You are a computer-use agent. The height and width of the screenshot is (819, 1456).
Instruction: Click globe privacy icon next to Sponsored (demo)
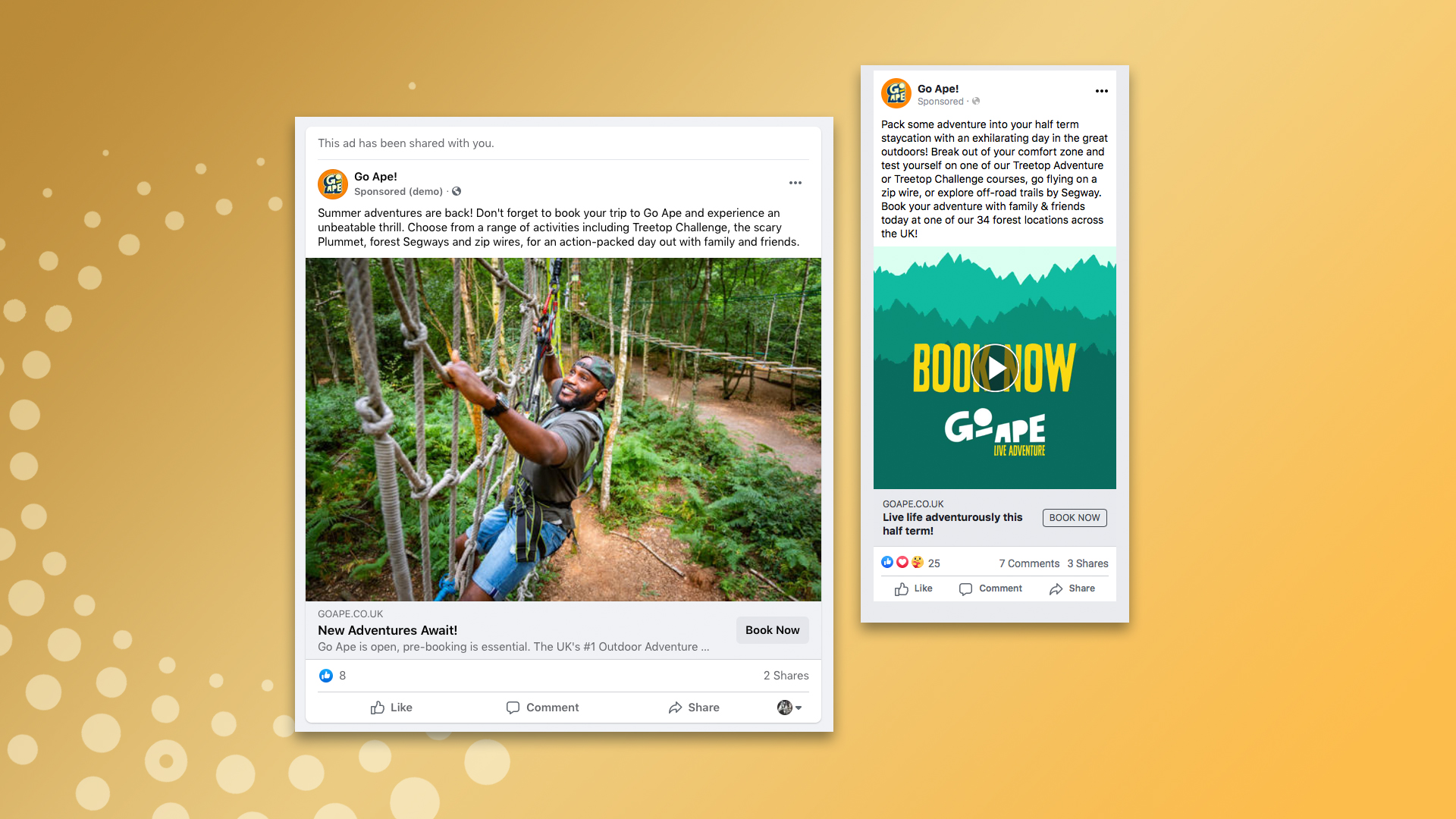pos(457,192)
